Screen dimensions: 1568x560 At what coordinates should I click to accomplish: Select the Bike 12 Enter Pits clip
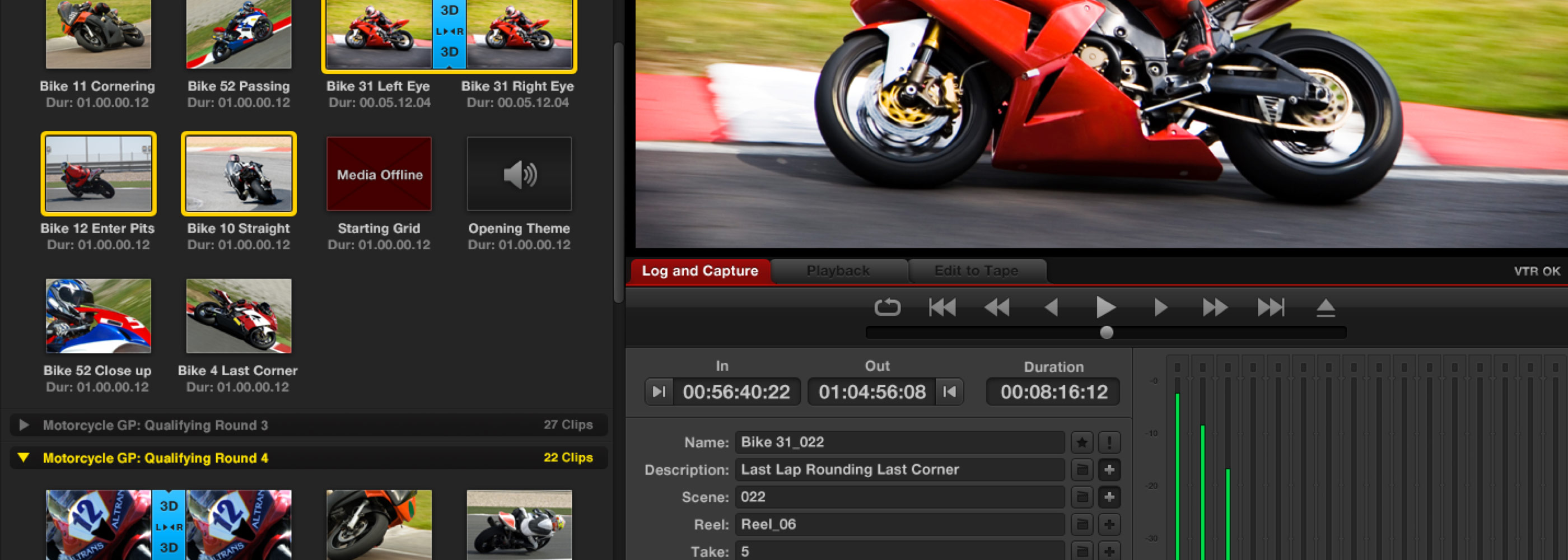98,174
